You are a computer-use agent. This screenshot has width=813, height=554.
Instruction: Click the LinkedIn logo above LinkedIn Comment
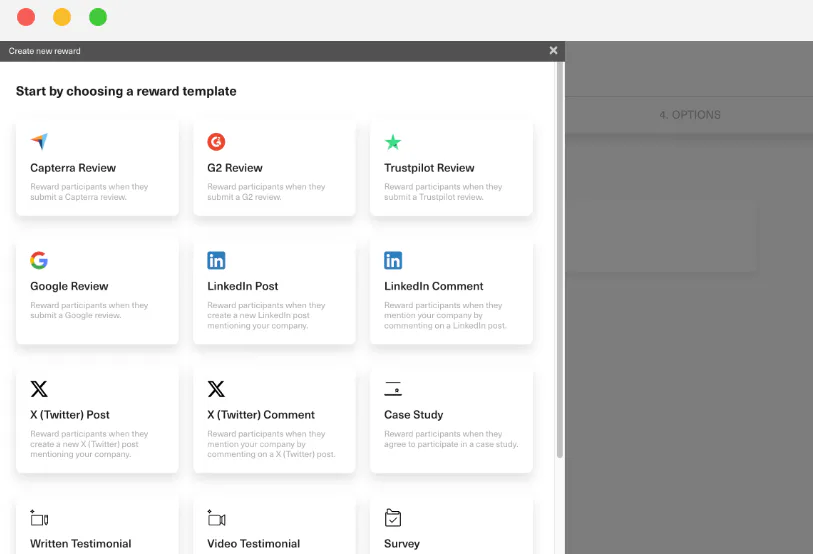tap(393, 260)
